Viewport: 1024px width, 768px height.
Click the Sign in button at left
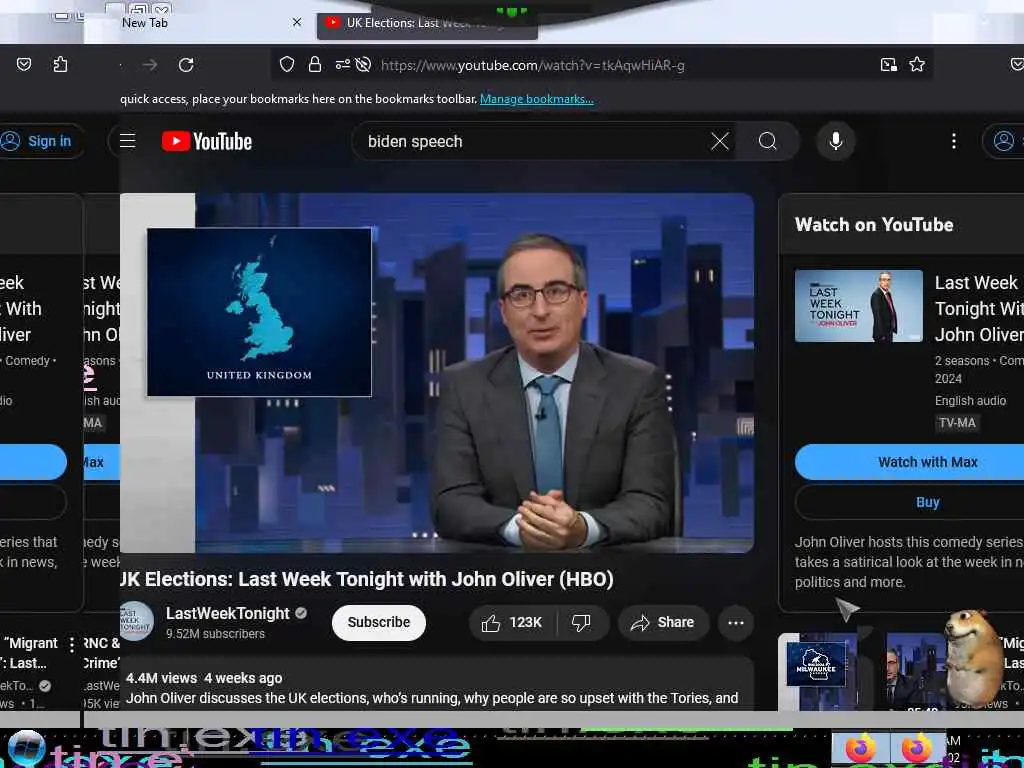click(x=39, y=141)
